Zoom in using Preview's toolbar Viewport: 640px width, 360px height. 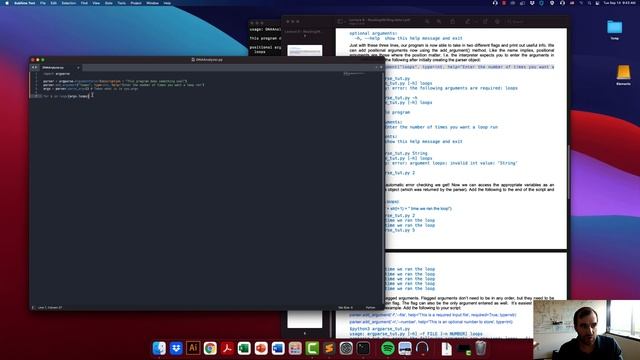pos(439,21)
